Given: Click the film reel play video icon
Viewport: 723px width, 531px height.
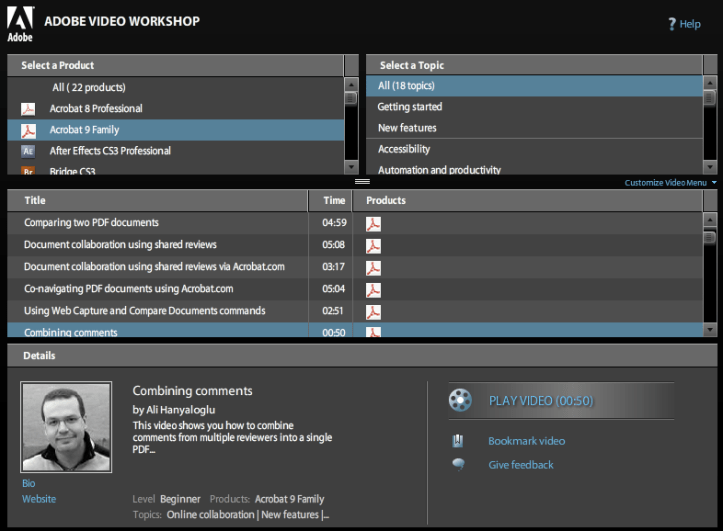Looking at the screenshot, I should [x=460, y=400].
